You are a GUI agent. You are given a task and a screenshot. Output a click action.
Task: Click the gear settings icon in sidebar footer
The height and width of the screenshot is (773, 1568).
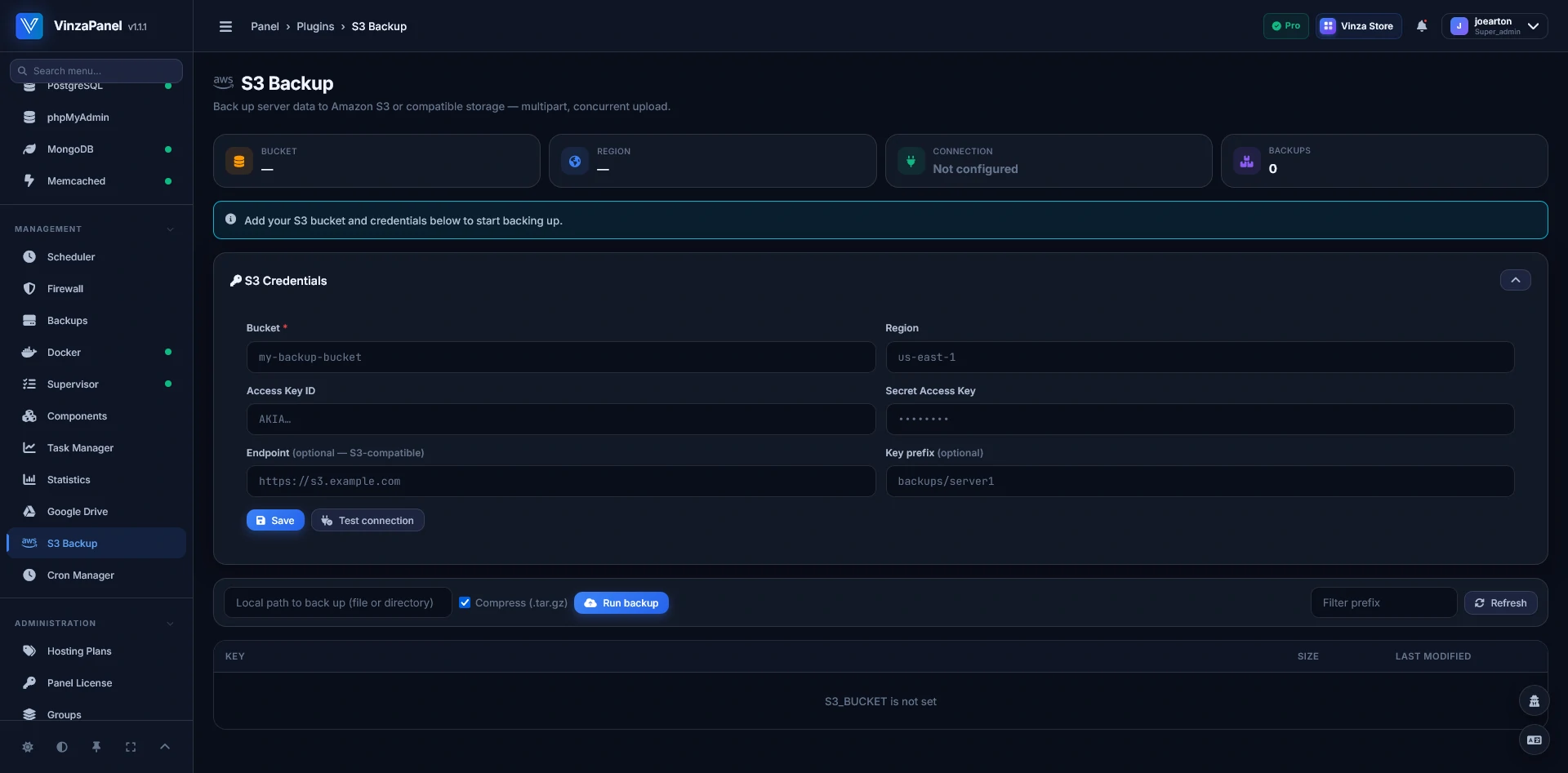click(x=28, y=747)
